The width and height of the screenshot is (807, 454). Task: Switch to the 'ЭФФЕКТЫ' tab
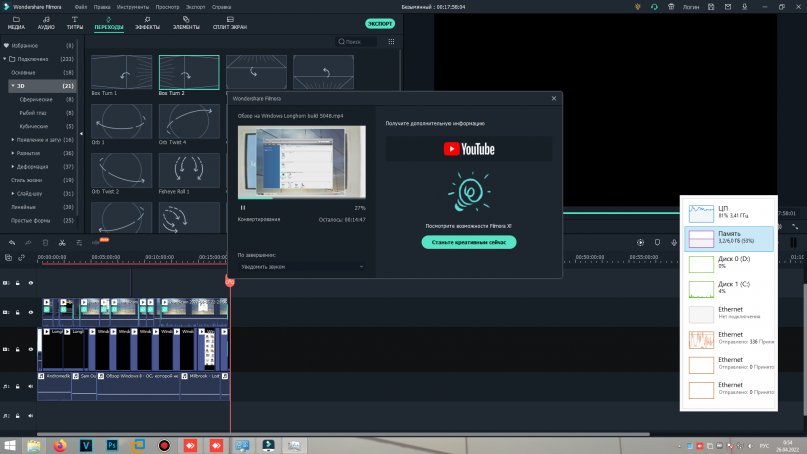coord(147,28)
